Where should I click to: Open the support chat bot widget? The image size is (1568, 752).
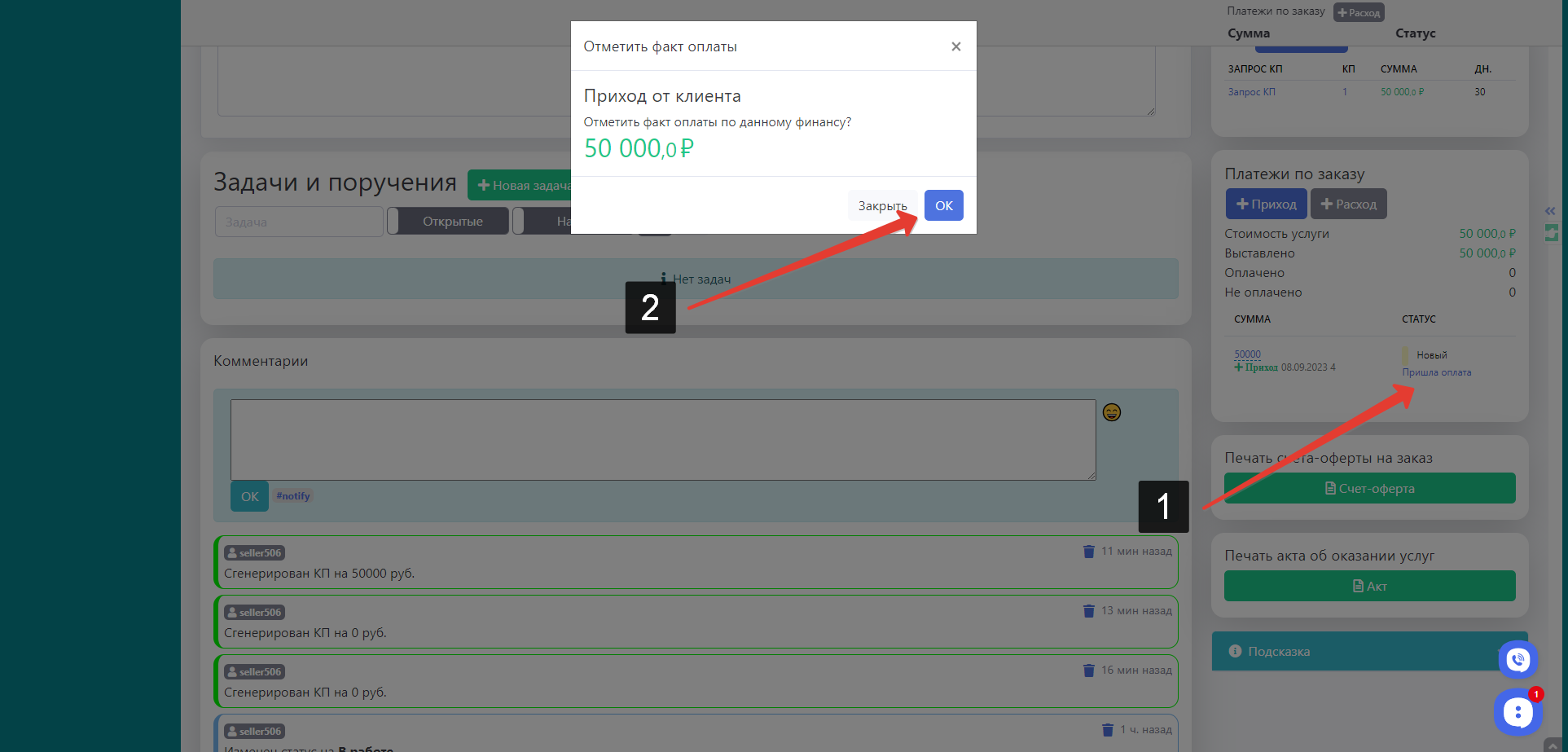pos(1517,712)
